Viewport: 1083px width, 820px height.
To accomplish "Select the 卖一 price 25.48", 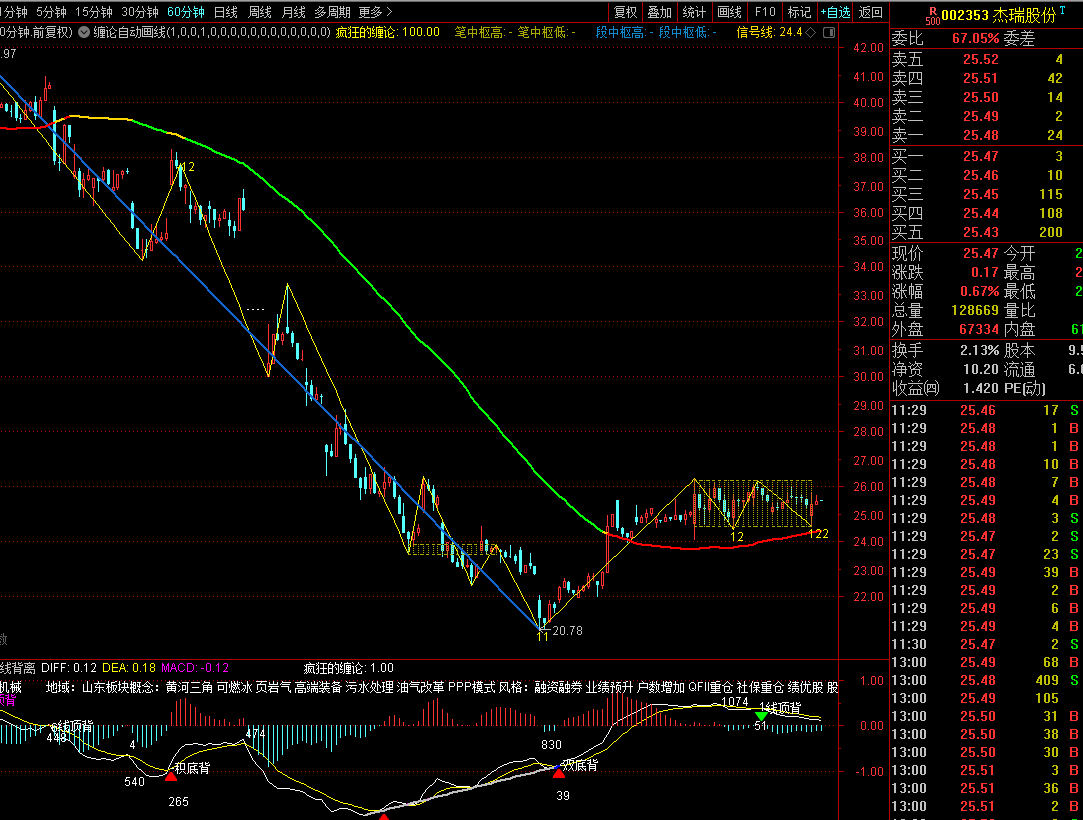I will point(981,135).
